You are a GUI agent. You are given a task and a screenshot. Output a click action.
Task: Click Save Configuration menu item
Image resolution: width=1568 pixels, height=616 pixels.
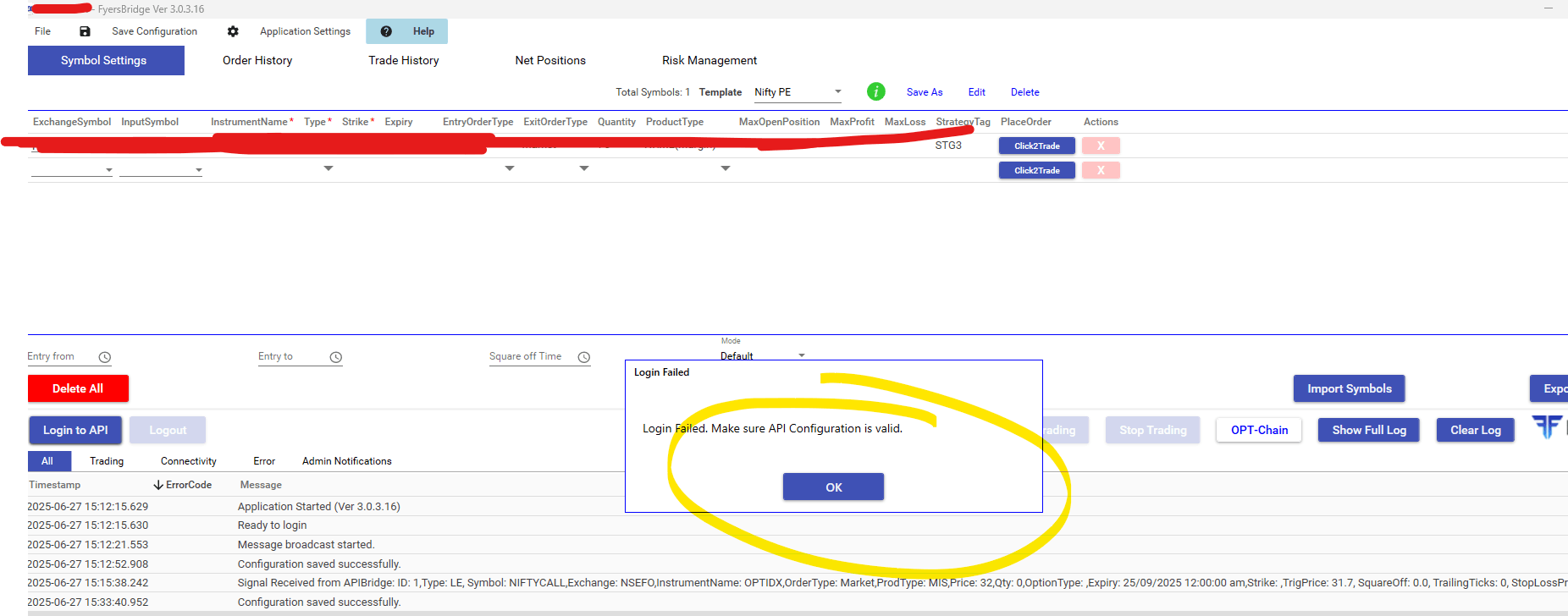154,31
